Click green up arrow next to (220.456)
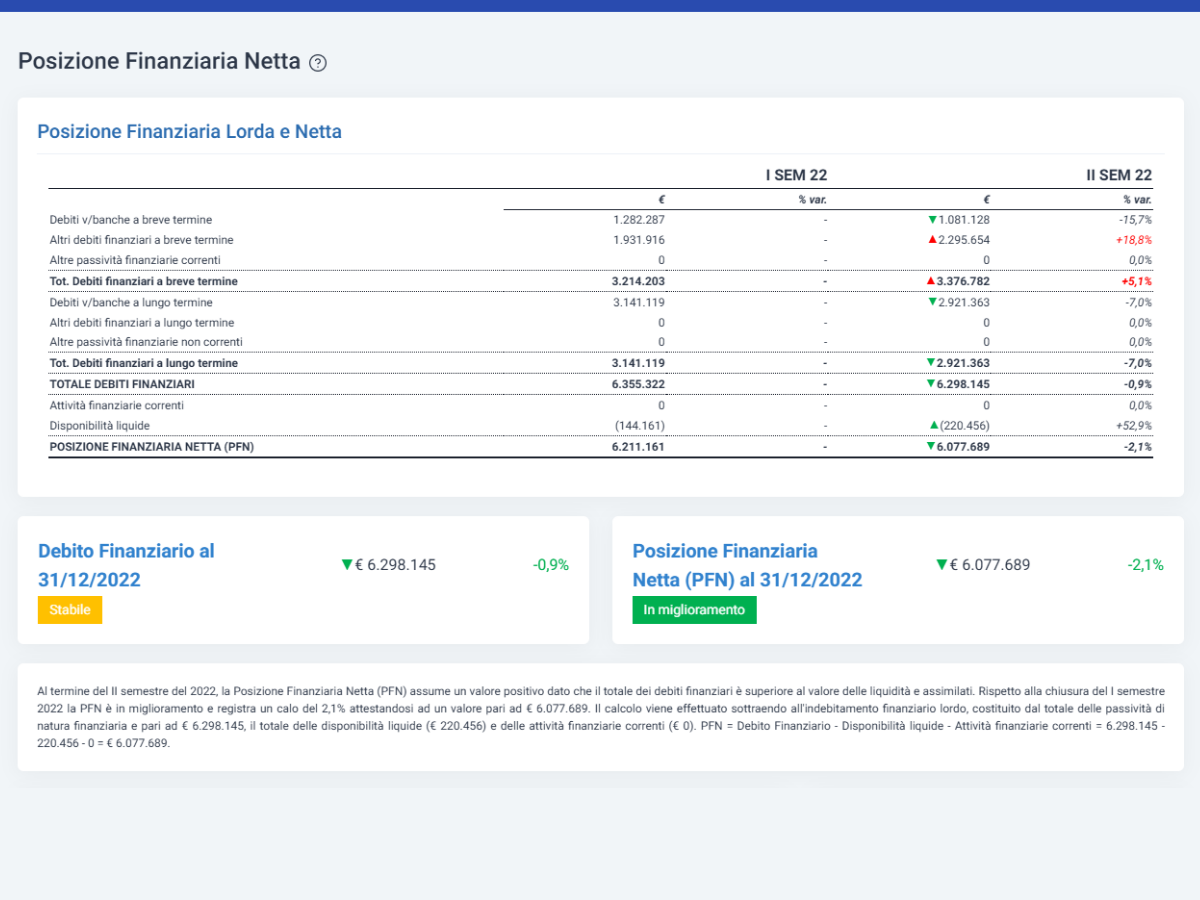Screen dimensions: 1200x900 [x=933, y=426]
